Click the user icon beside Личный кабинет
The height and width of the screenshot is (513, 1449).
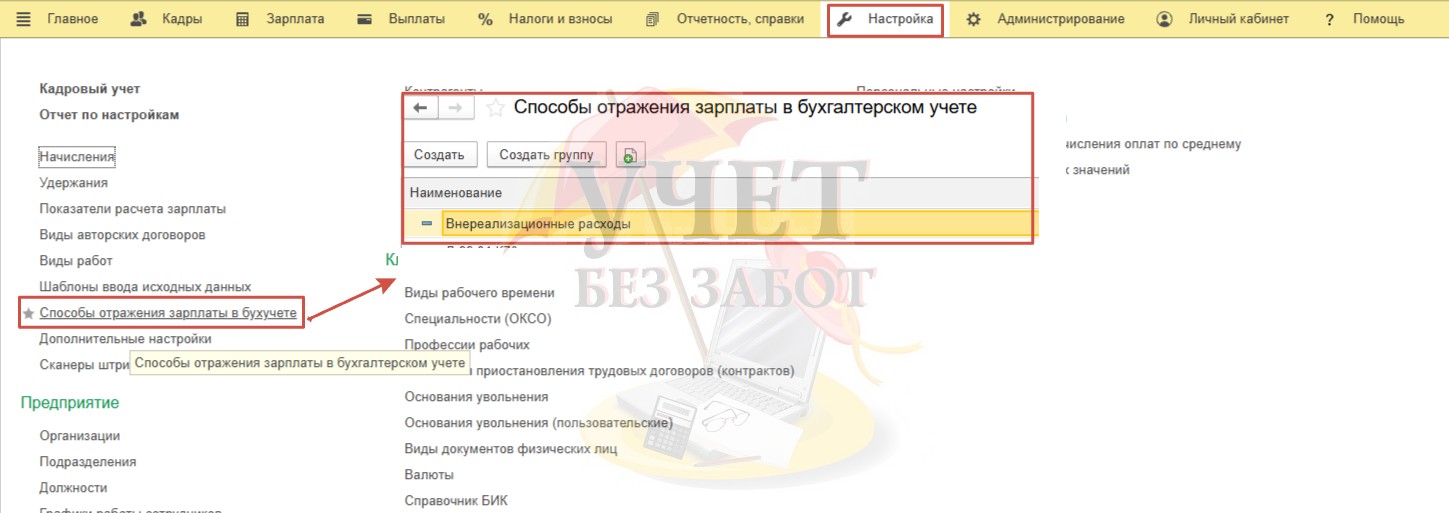1164,19
